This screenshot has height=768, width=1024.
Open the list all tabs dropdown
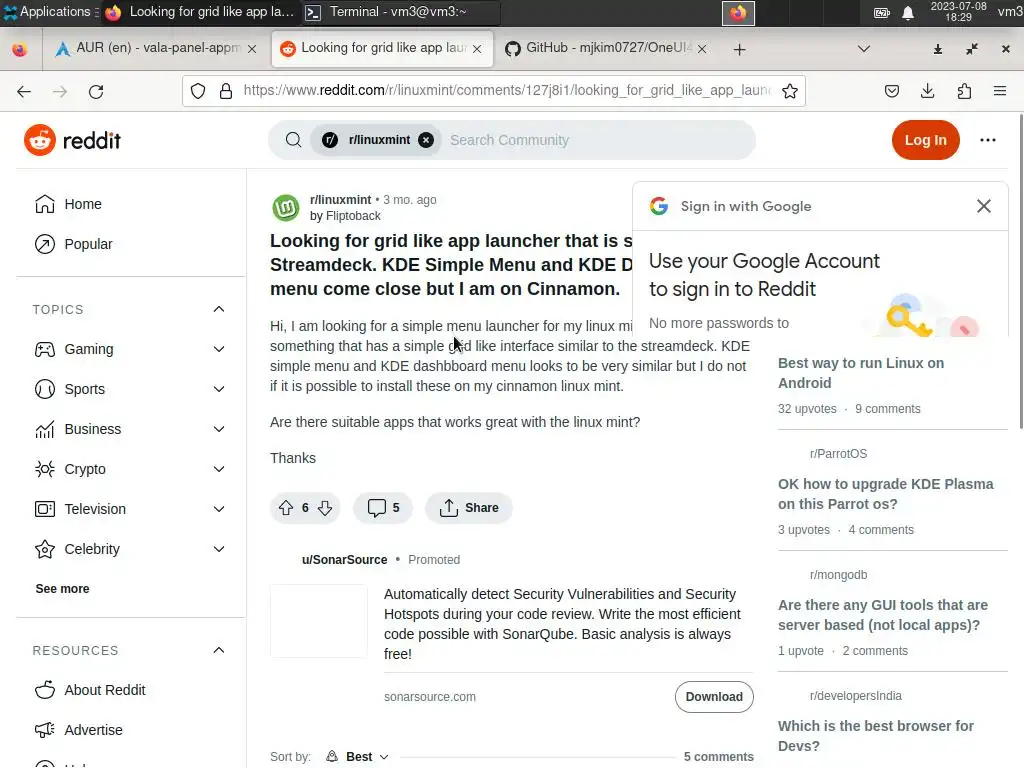pos(863,49)
